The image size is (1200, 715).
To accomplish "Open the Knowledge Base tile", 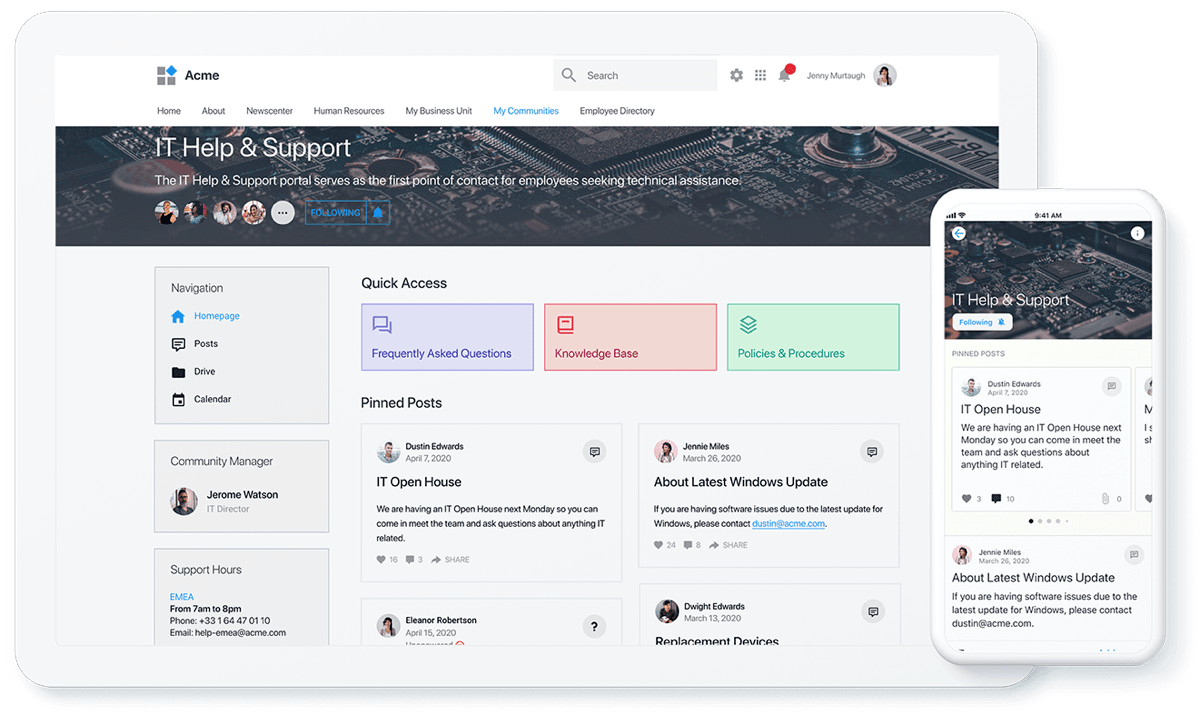I will point(630,337).
